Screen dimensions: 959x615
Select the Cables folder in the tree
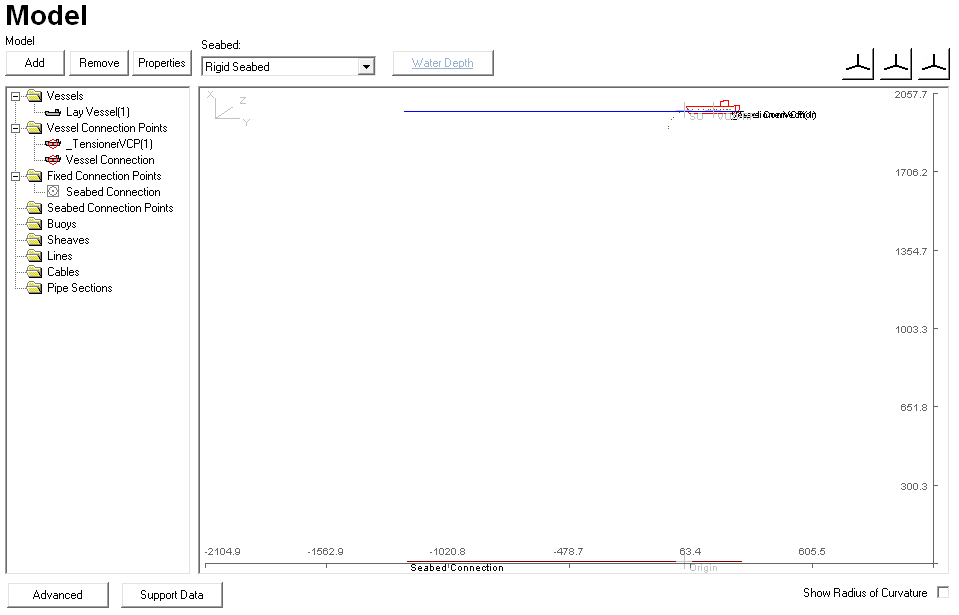[62, 272]
